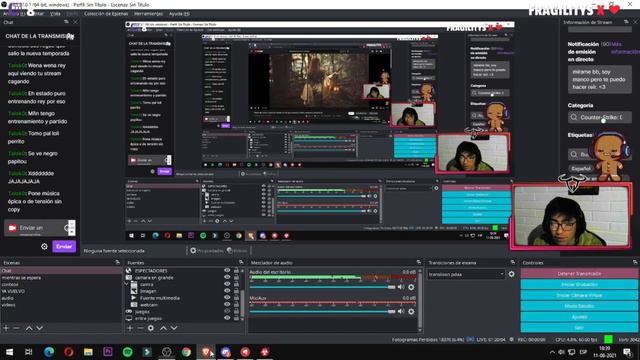
Task: Undock the Fuentes panel
Action: tap(241, 262)
